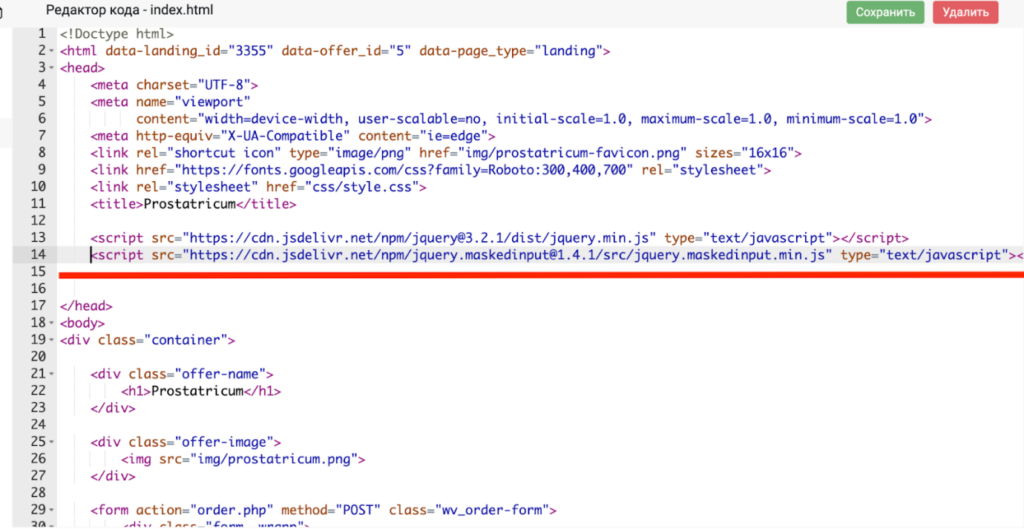Click the h1 Prostatricum heading on line 22
Viewport: 1024px width, 529px height.
(197, 391)
